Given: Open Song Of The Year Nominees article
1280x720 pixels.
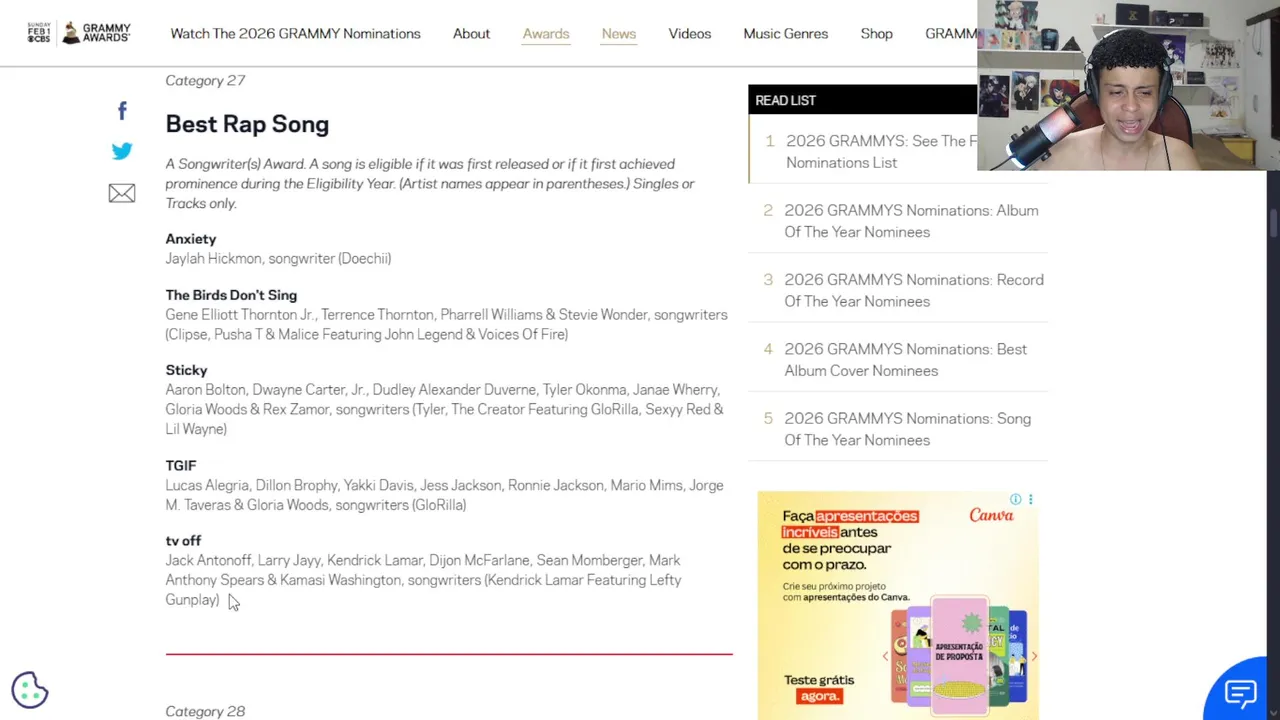Looking at the screenshot, I should click(907, 429).
